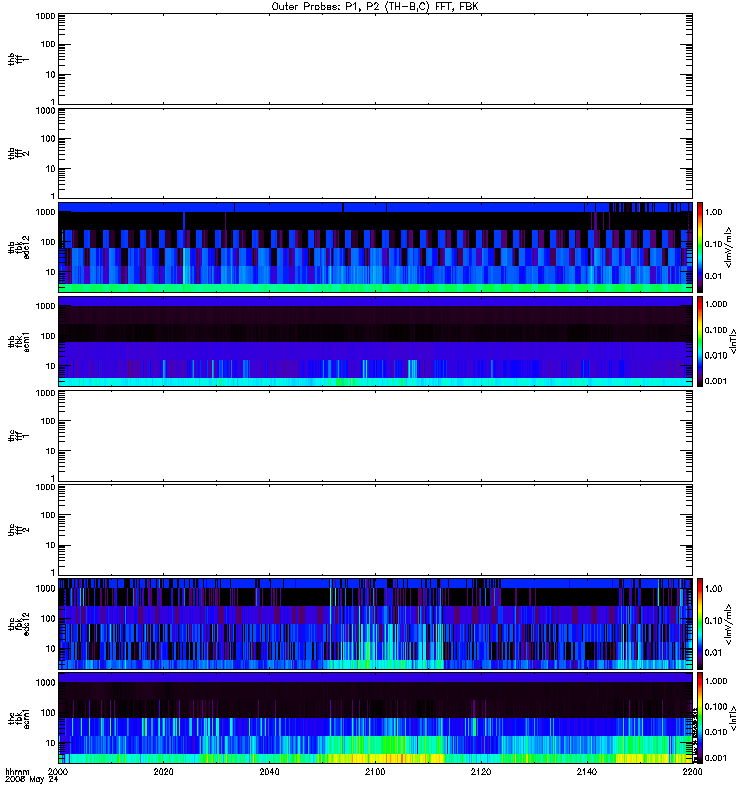This screenshot has height=800, width=750.
Task: Click the 1.00 value on thb edc12 color bar
Action: [x=713, y=212]
